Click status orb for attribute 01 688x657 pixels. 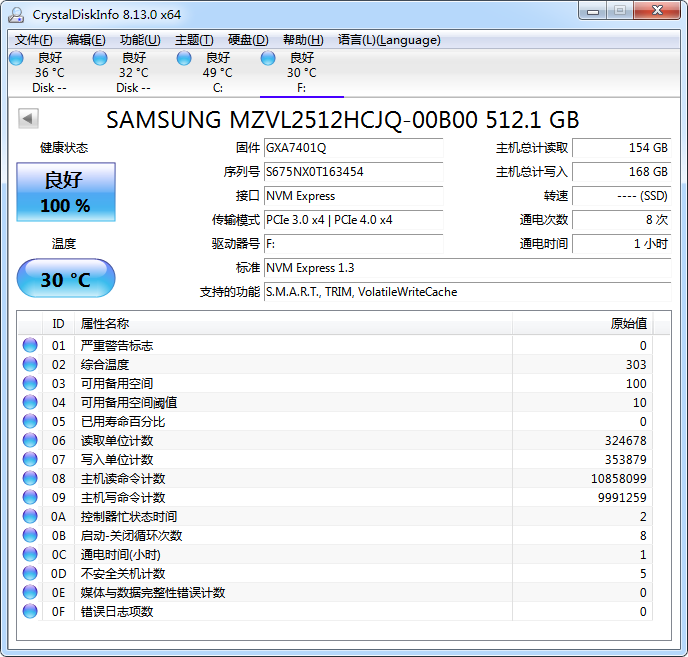pos(30,345)
